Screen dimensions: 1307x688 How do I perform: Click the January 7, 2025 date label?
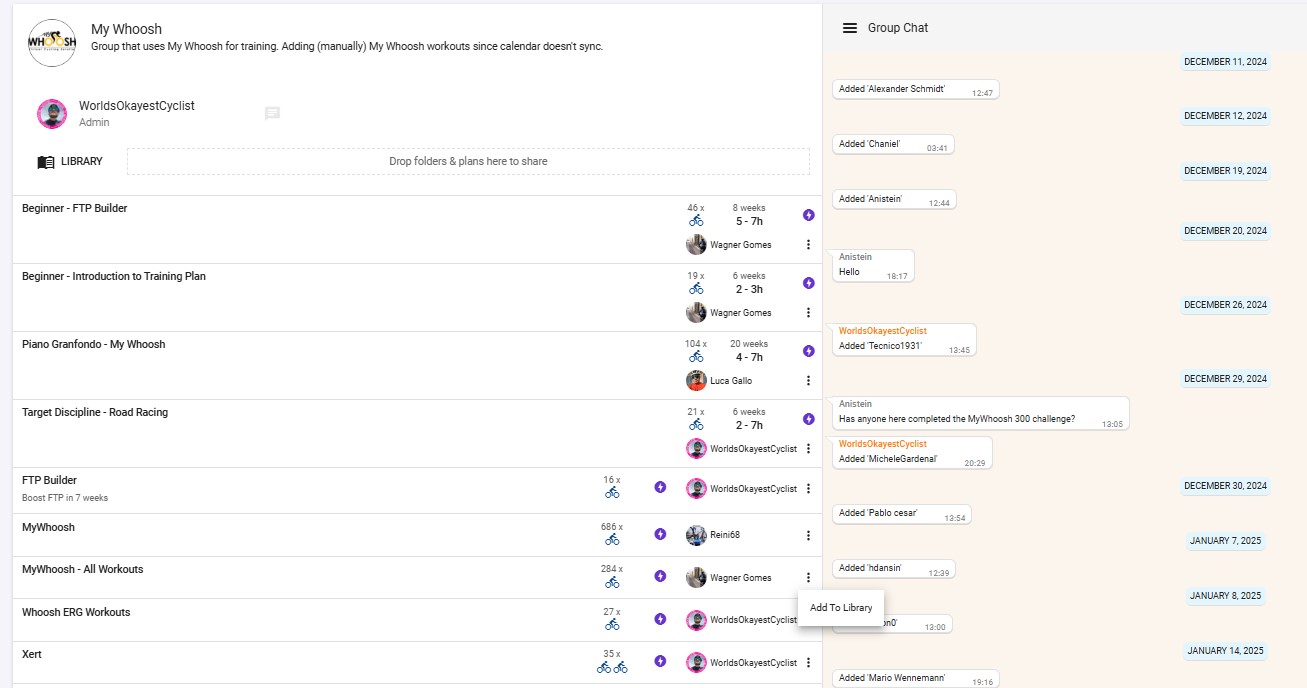click(1225, 541)
